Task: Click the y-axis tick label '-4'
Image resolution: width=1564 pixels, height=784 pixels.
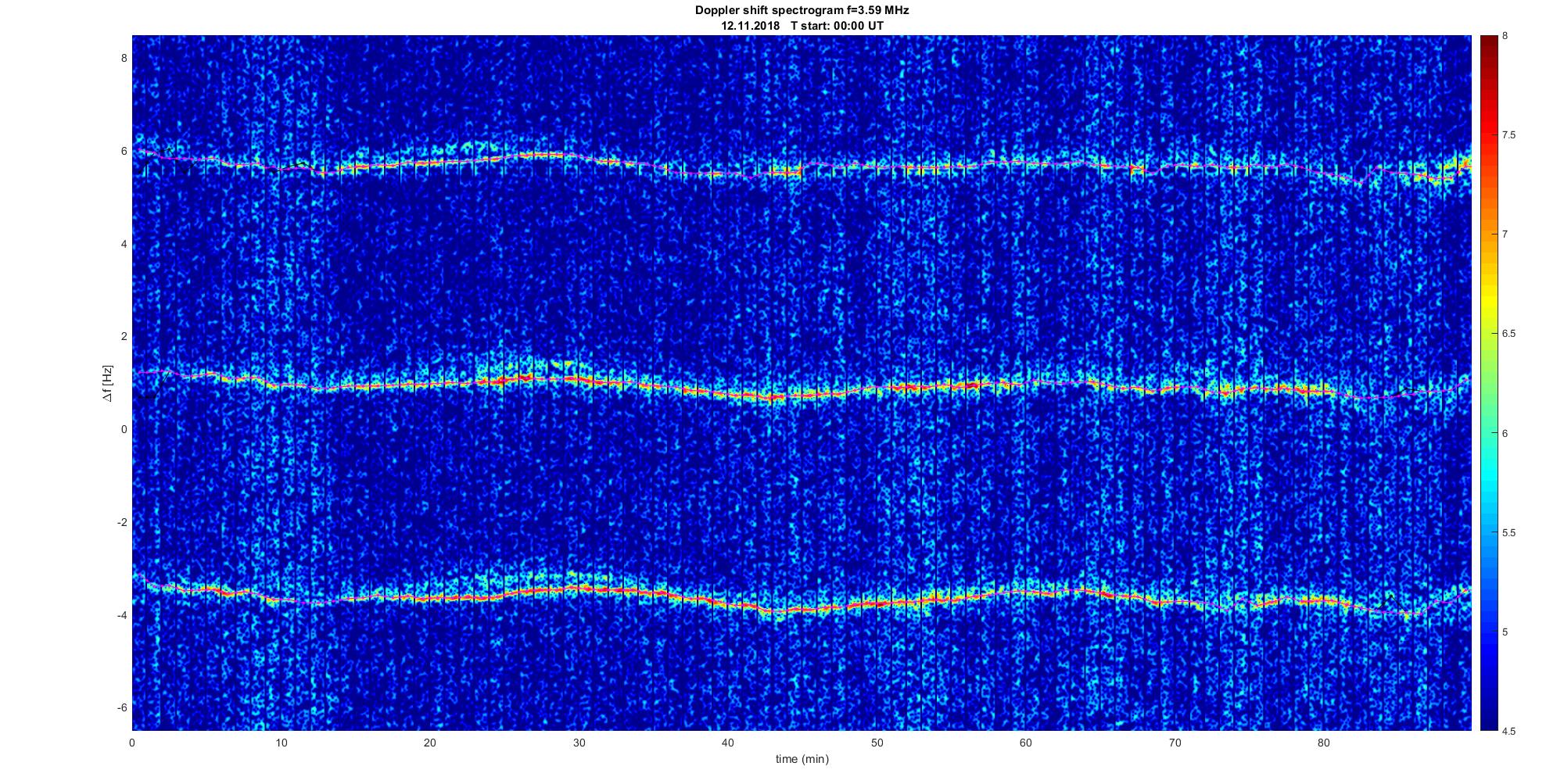Action: point(121,615)
